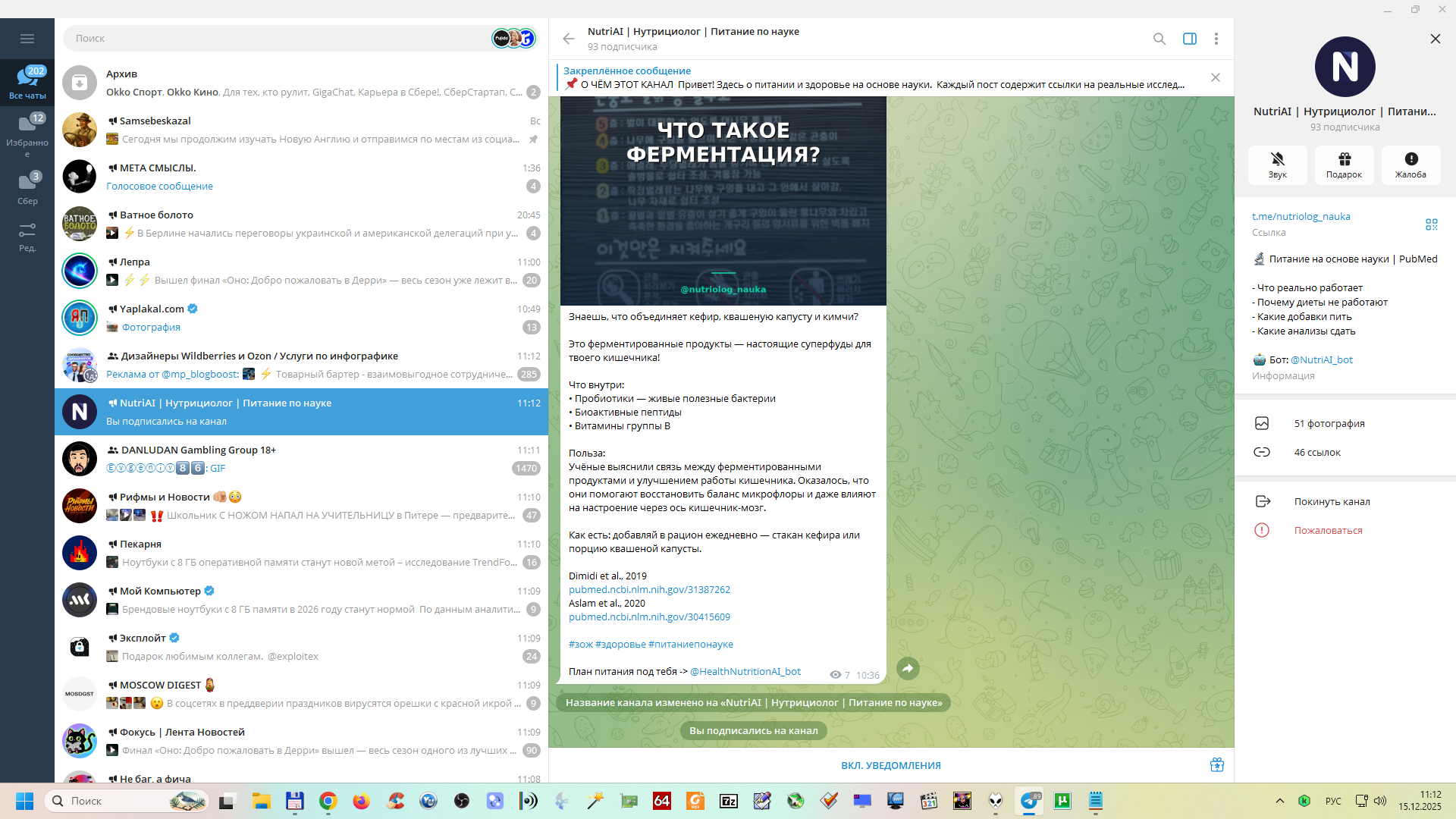1456x819 pixels.
Task: Click the gift icon in bottom bar
Action: pos(1216,764)
